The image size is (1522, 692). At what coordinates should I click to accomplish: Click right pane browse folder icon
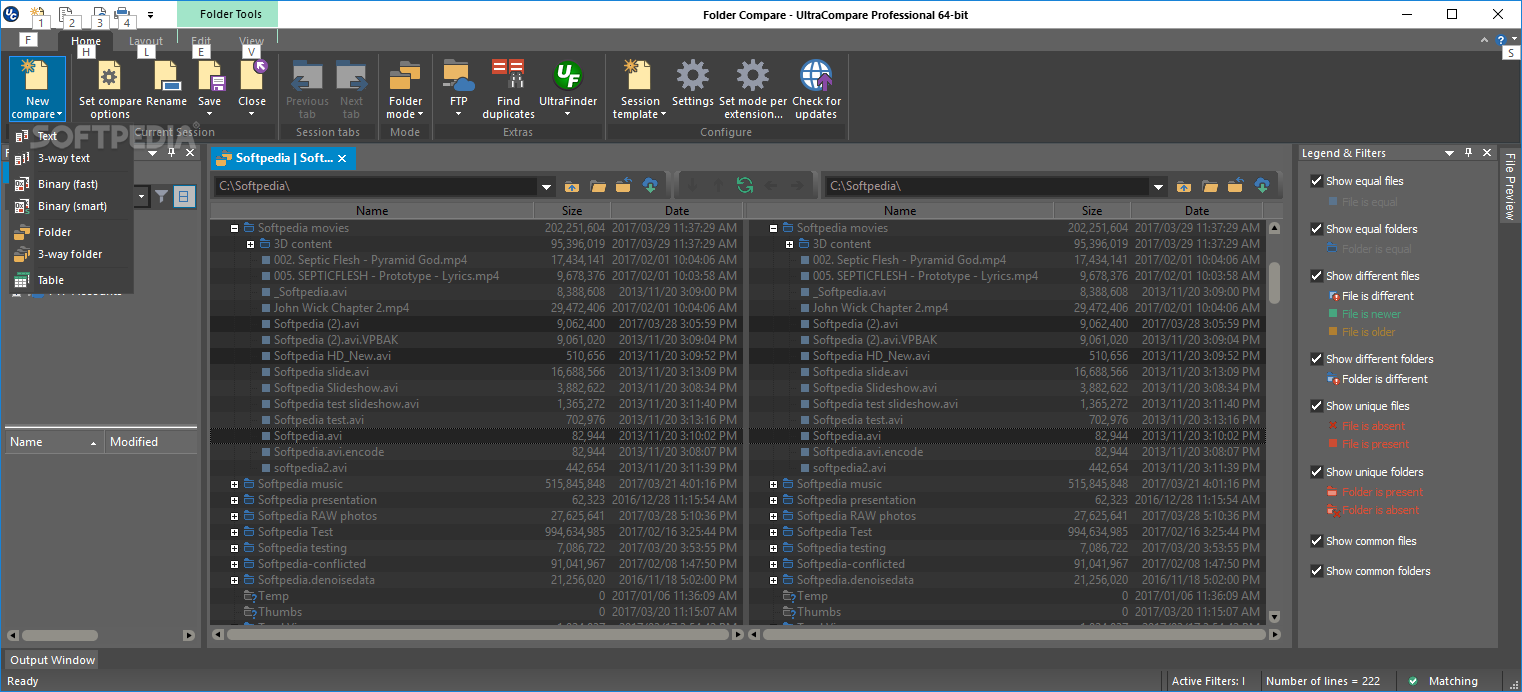1210,186
